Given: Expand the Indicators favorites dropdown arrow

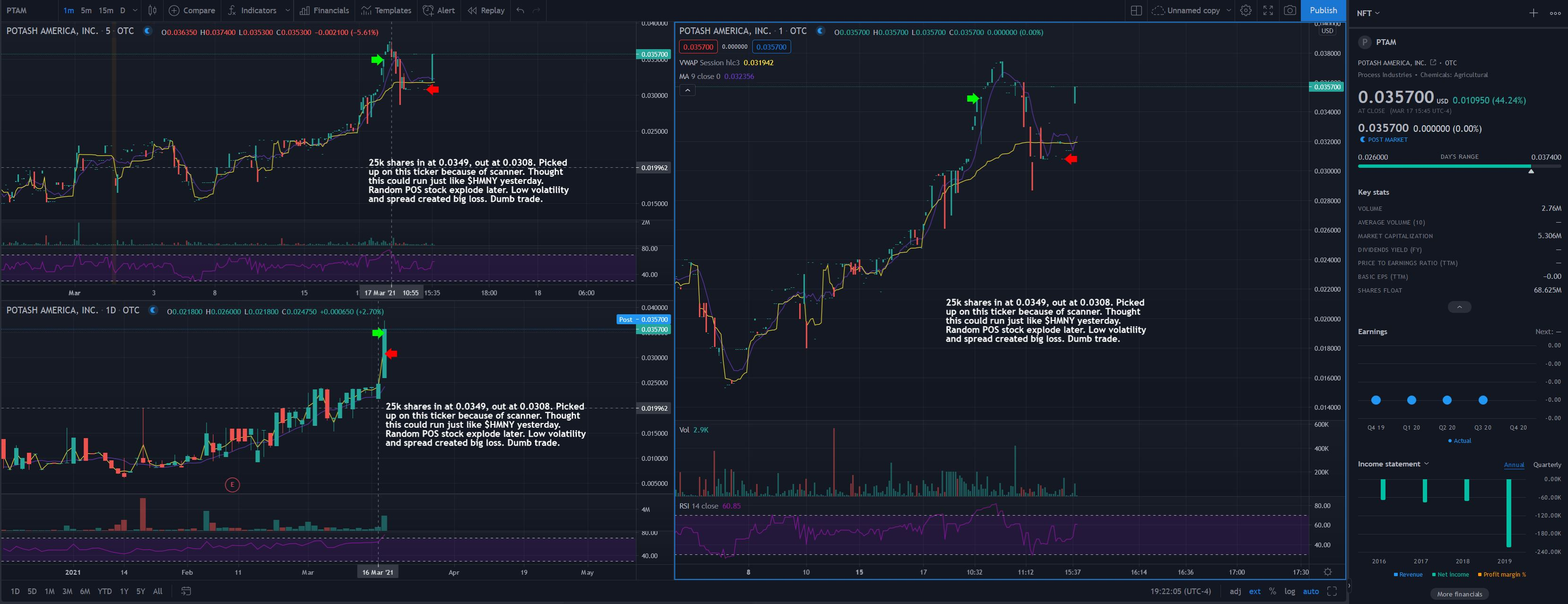Looking at the screenshot, I should click(287, 10).
